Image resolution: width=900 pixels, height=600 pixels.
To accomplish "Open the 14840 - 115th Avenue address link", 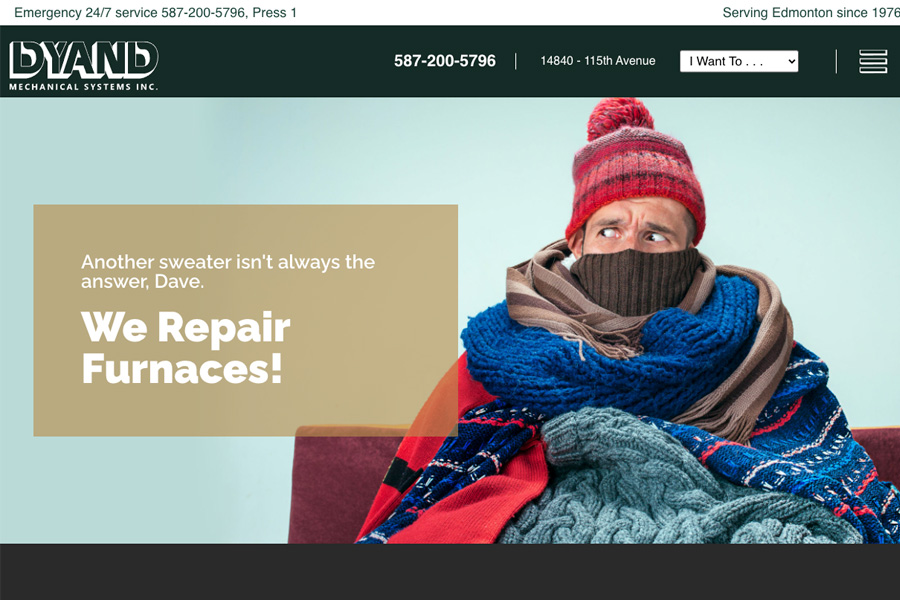I will (x=598, y=61).
